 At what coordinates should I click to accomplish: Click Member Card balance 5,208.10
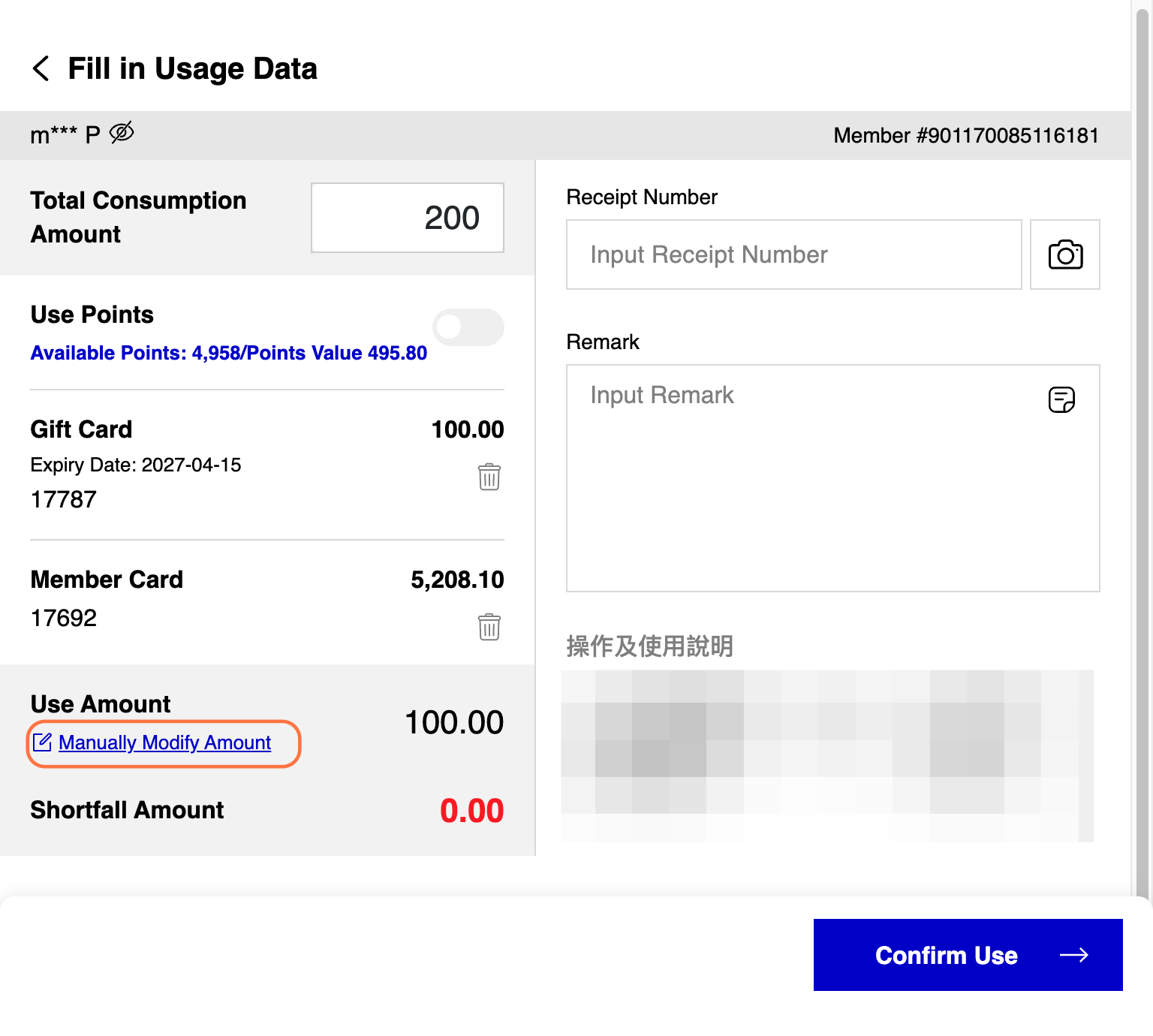[x=457, y=580]
